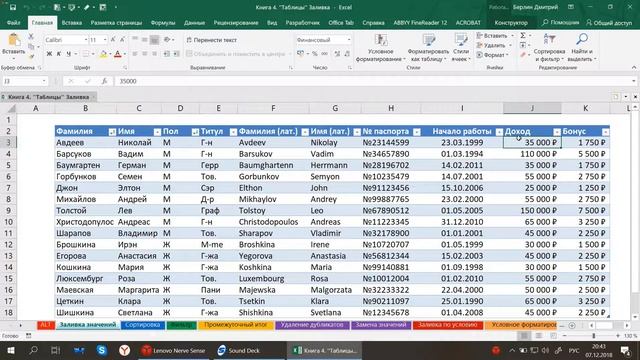Open Sort & Filter (Сортировка и фильтр)
Screen dimensions: 640x360
tap(549, 48)
